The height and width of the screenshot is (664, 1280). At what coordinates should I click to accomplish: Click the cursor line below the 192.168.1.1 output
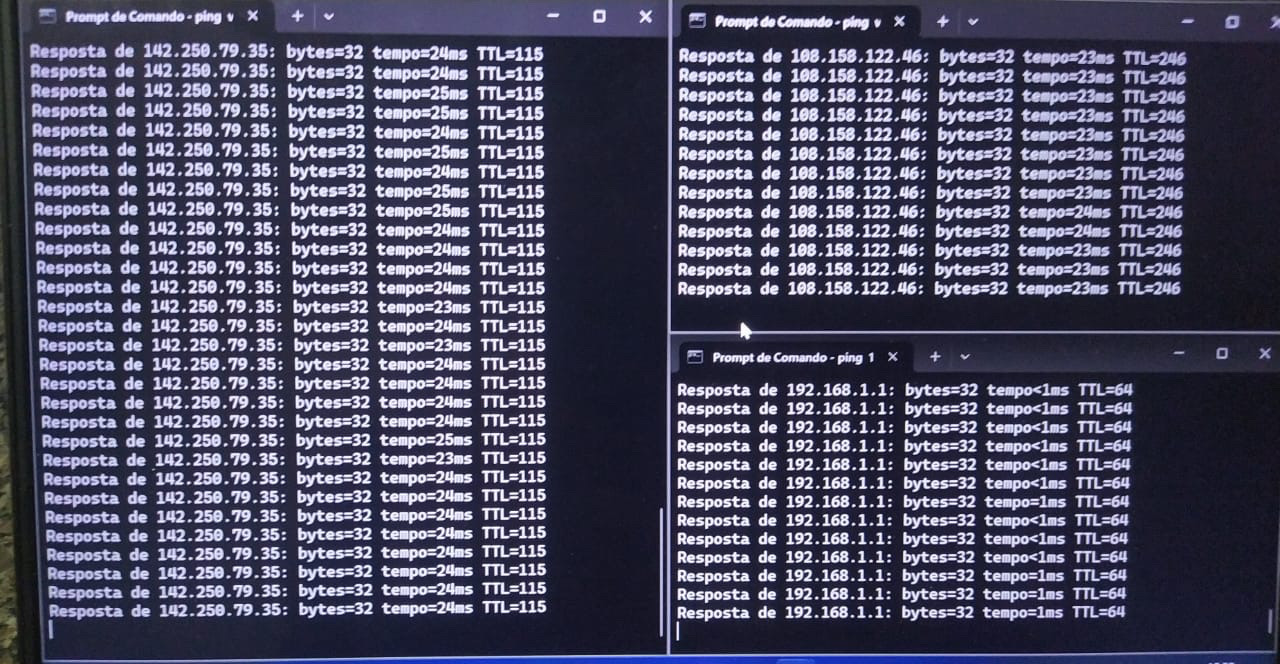pos(679,632)
